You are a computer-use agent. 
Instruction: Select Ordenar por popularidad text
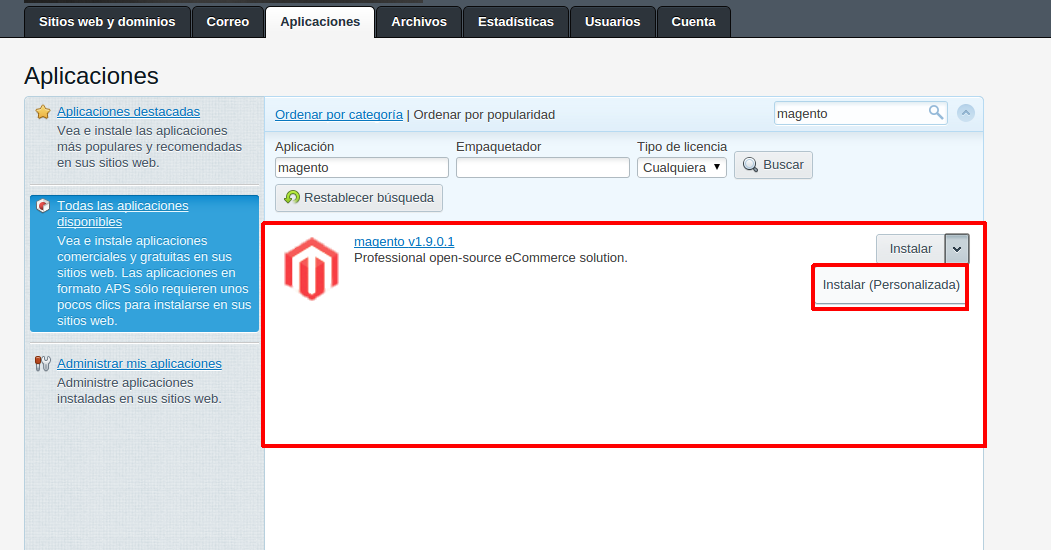pyautogui.click(x=484, y=115)
